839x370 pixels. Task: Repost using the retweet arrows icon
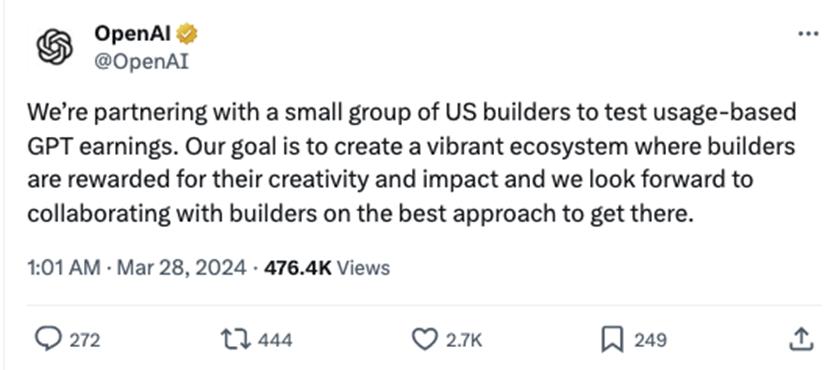coord(237,339)
